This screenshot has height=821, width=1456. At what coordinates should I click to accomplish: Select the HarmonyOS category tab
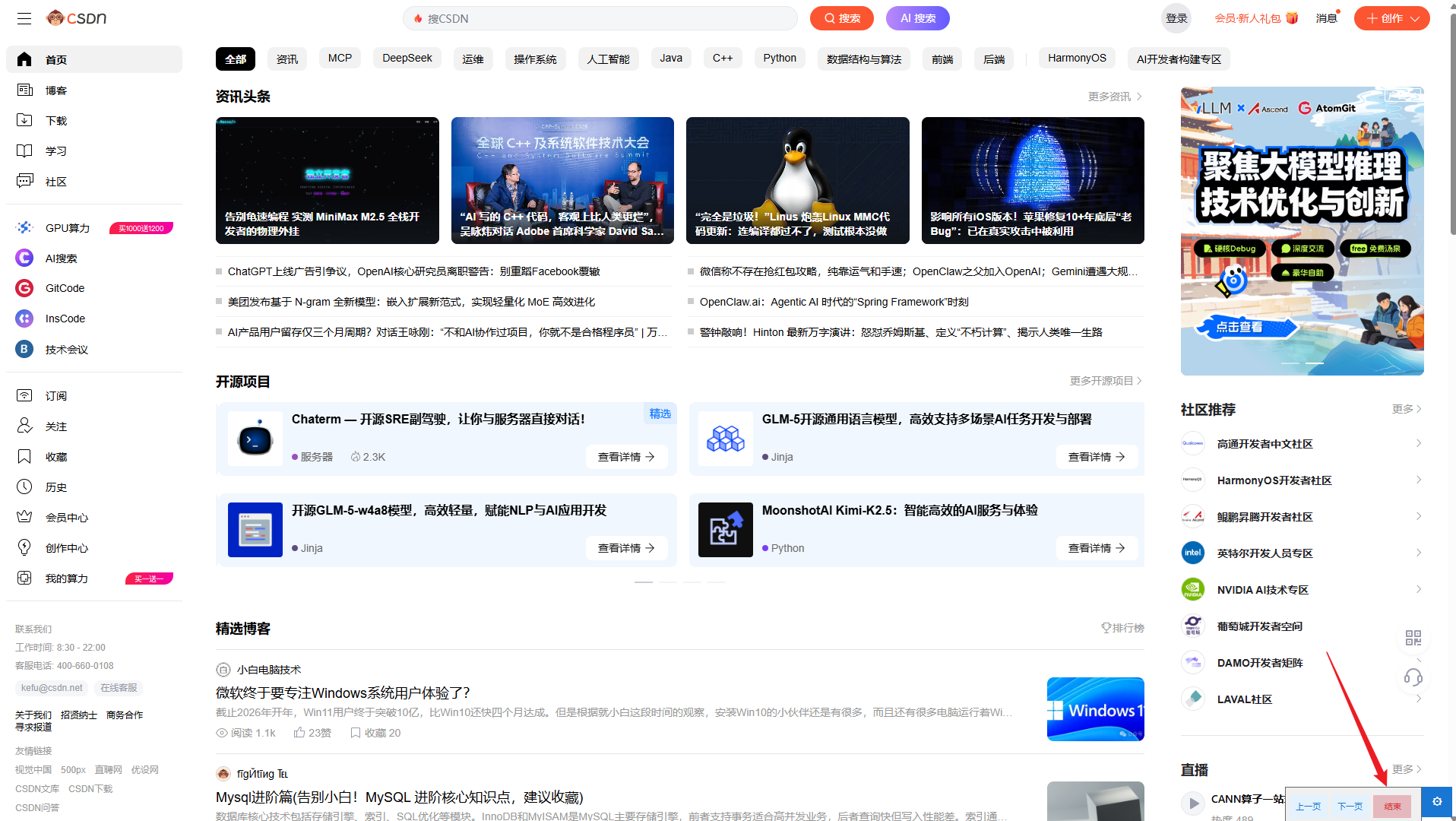[1077, 58]
